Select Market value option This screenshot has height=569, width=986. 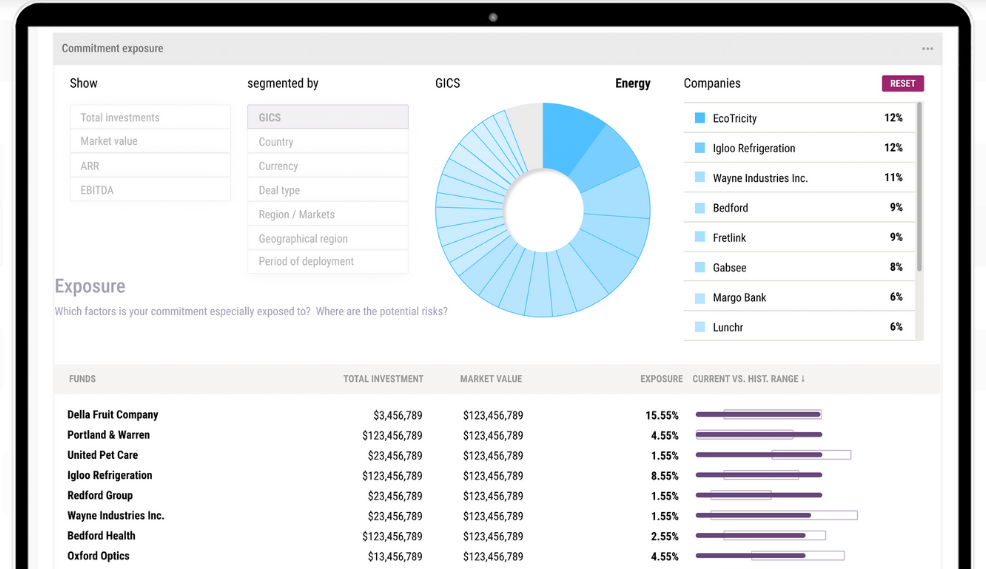(150, 141)
